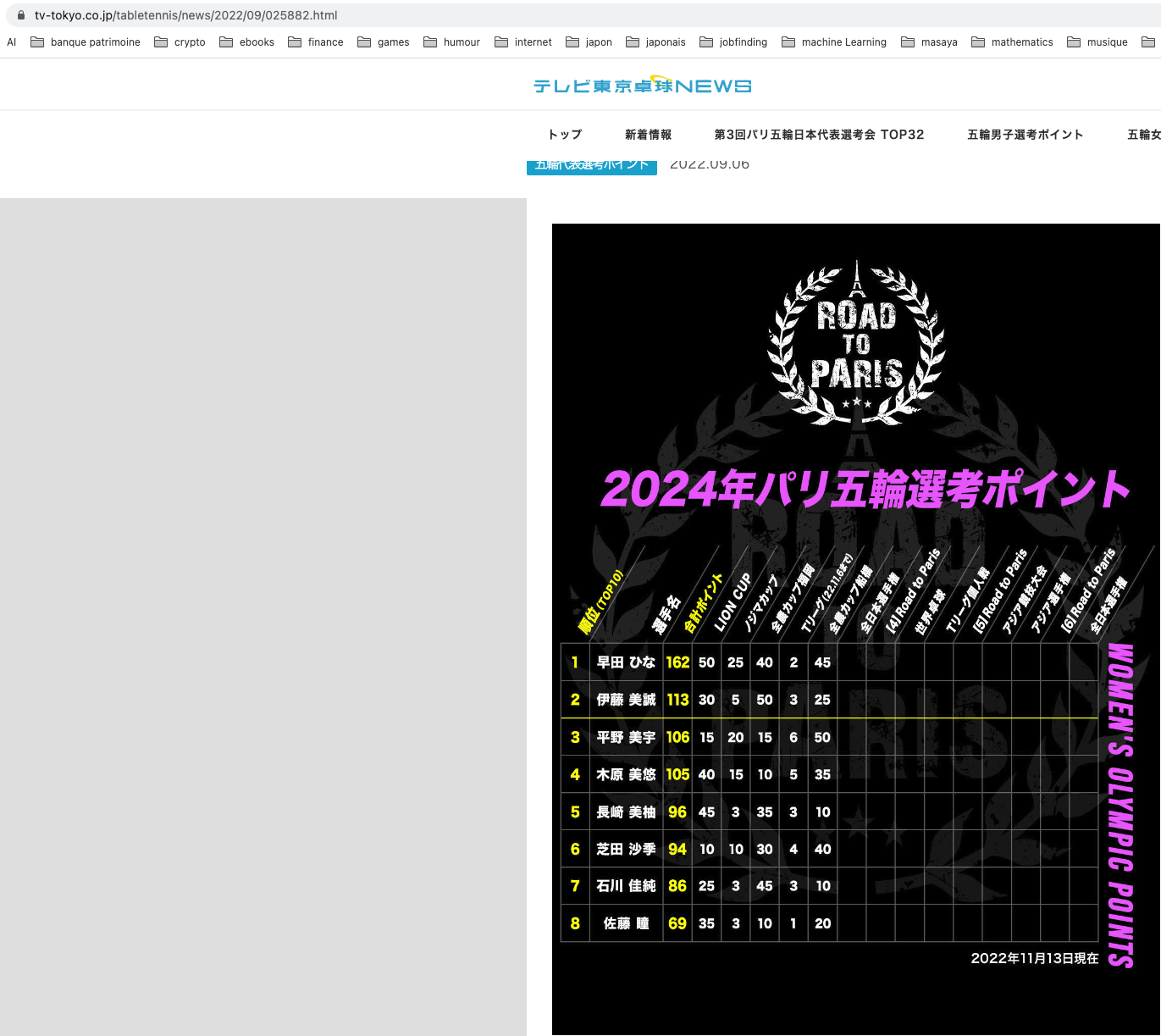Click total points value 69

[x=677, y=923]
